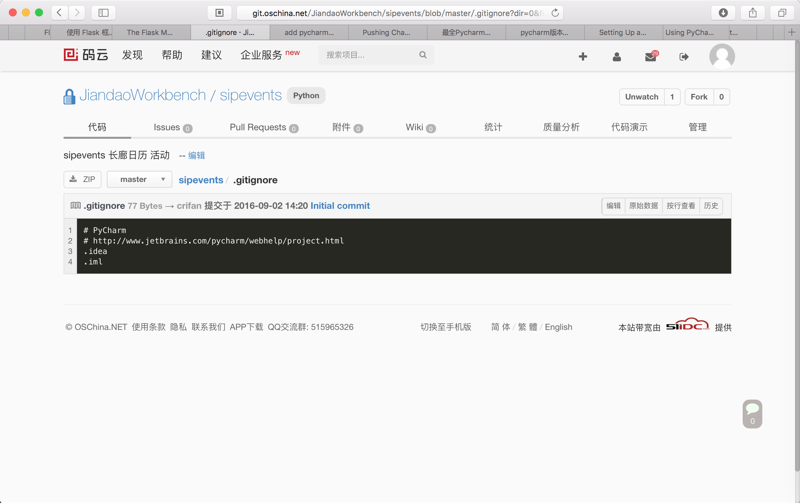Open the 码云 logo home link
Image resolution: width=800 pixels, height=504 pixels.
tap(86, 55)
